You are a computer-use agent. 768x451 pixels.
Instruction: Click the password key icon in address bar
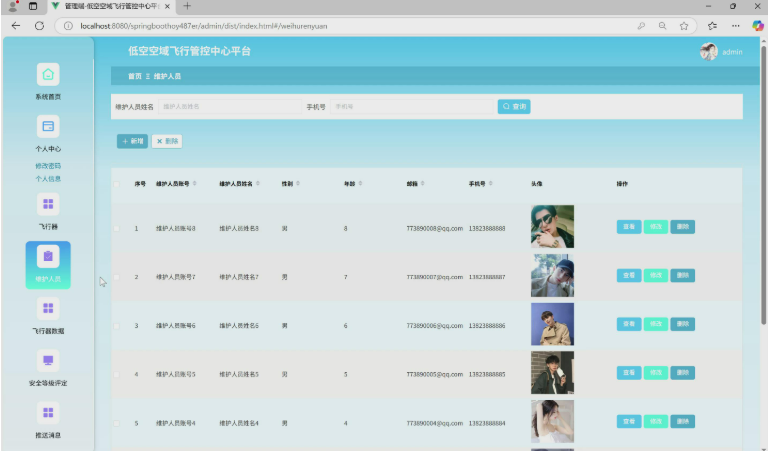coord(641,26)
